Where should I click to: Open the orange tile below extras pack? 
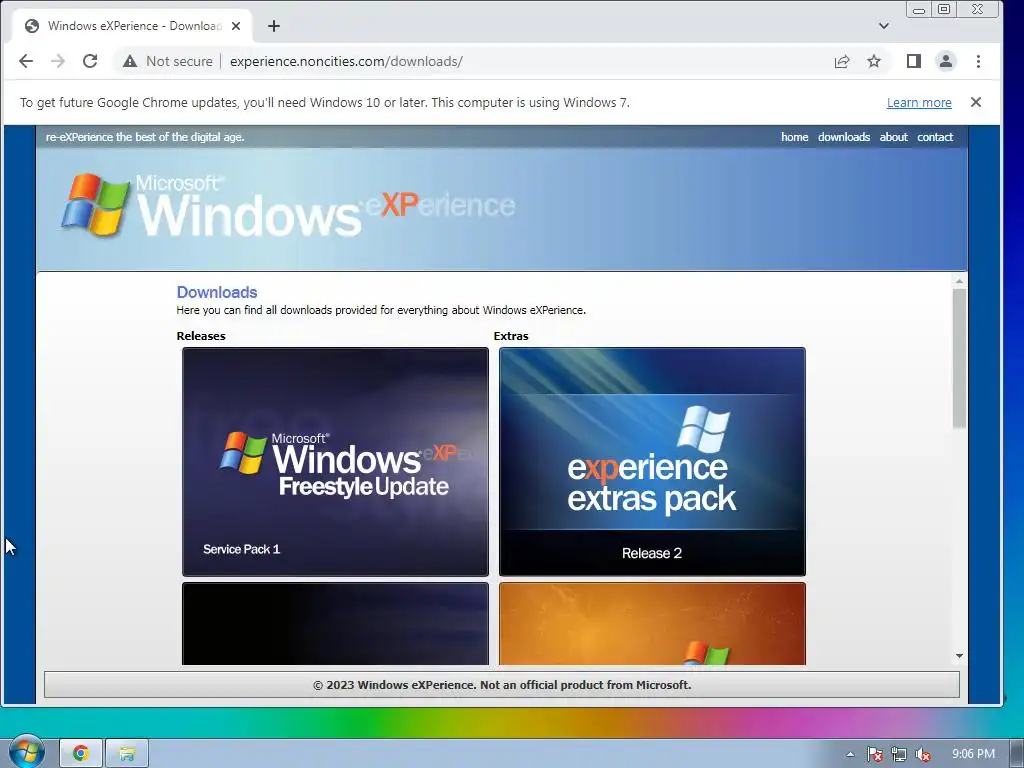pos(652,624)
